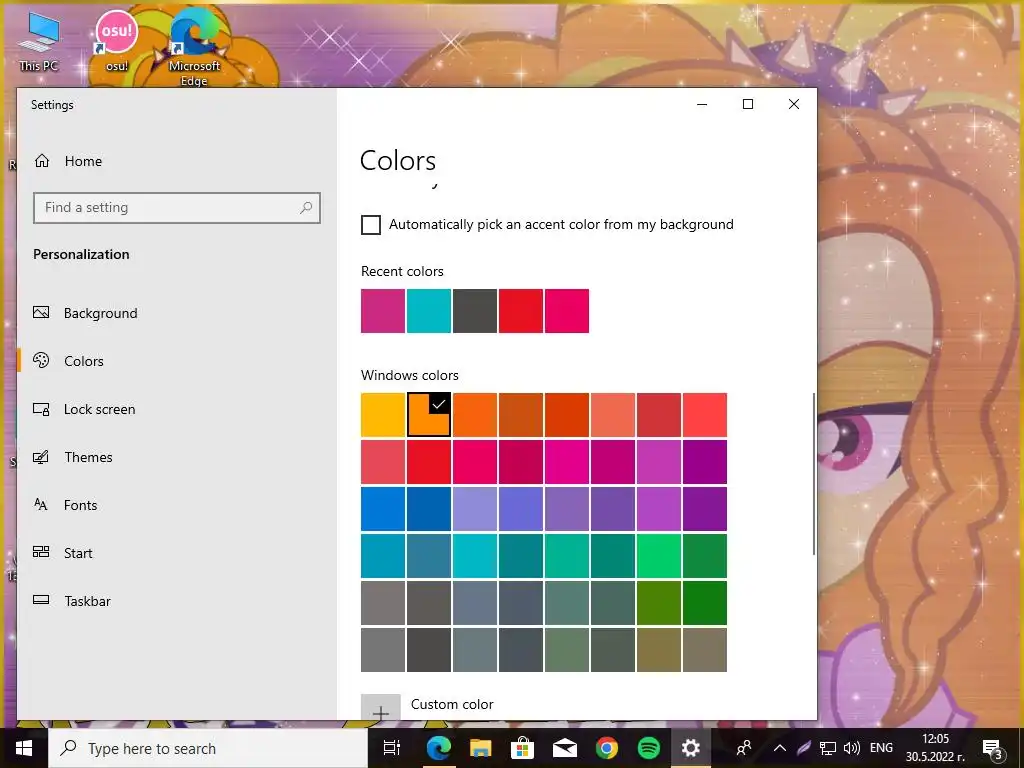Choose the bright blue Windows color swatch

(383, 509)
